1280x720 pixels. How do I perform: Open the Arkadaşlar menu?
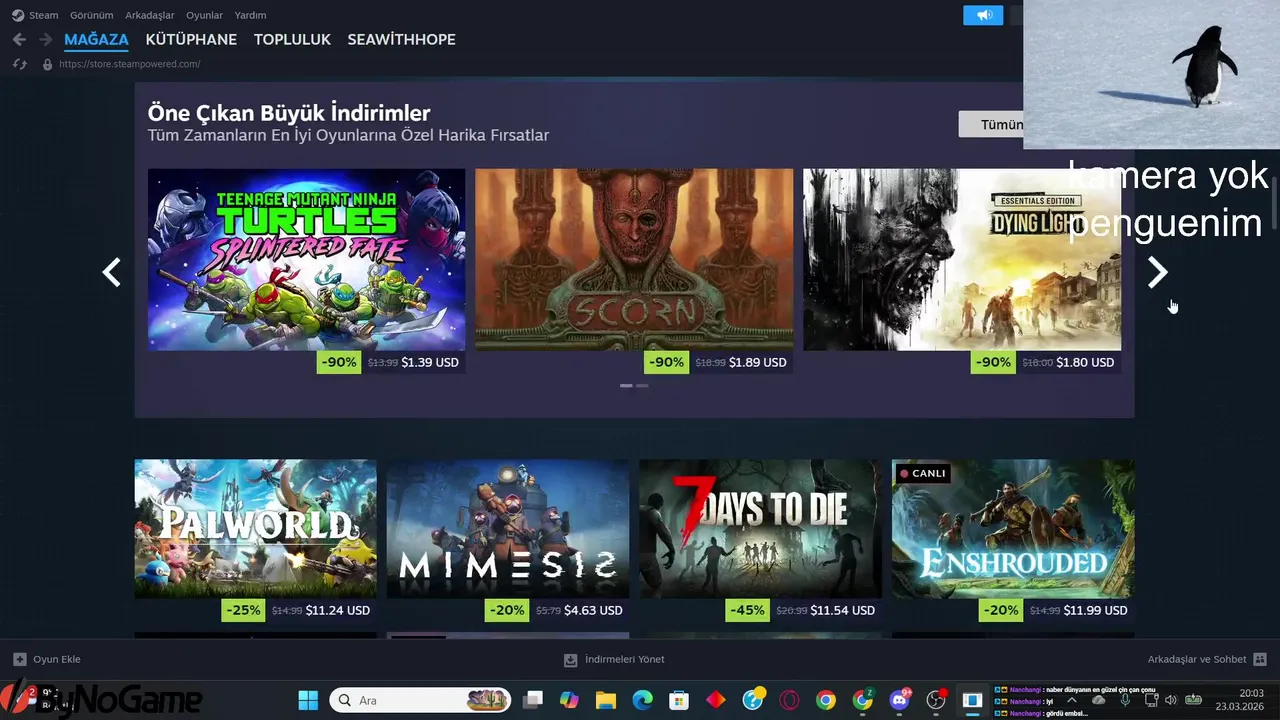click(x=149, y=15)
